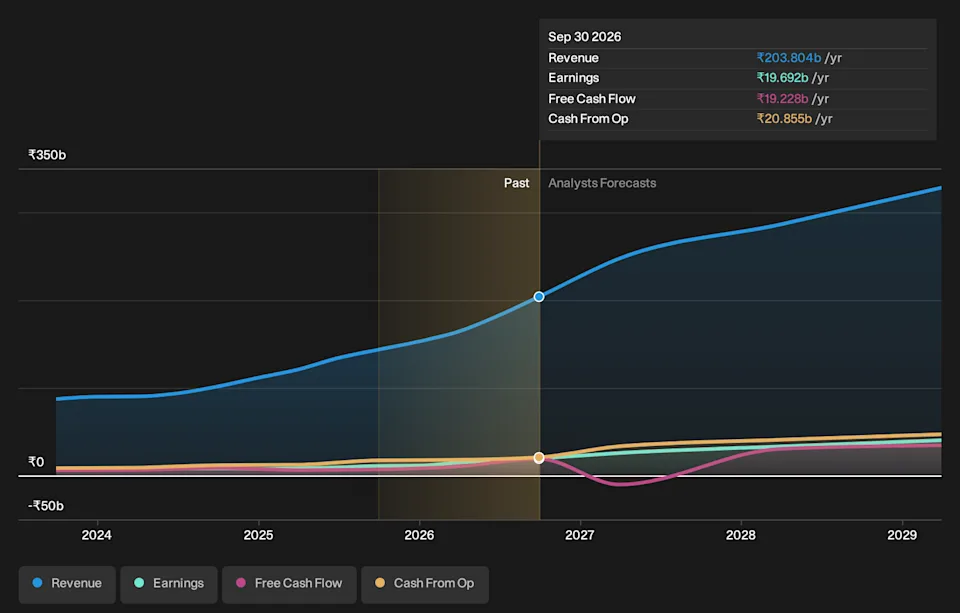Click the -₹50b y-axis label
The width and height of the screenshot is (960, 613).
[x=46, y=506]
